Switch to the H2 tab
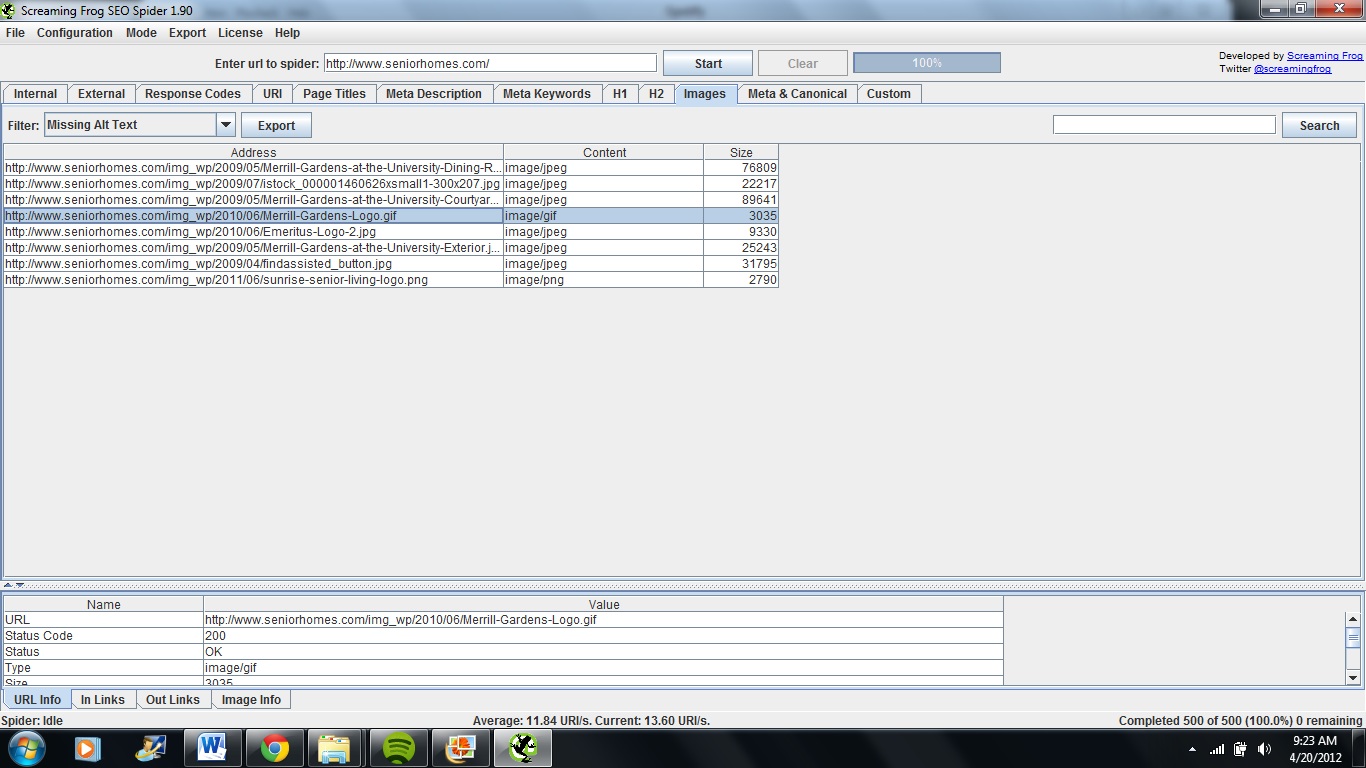Image resolution: width=1366 pixels, height=768 pixels. coord(656,94)
